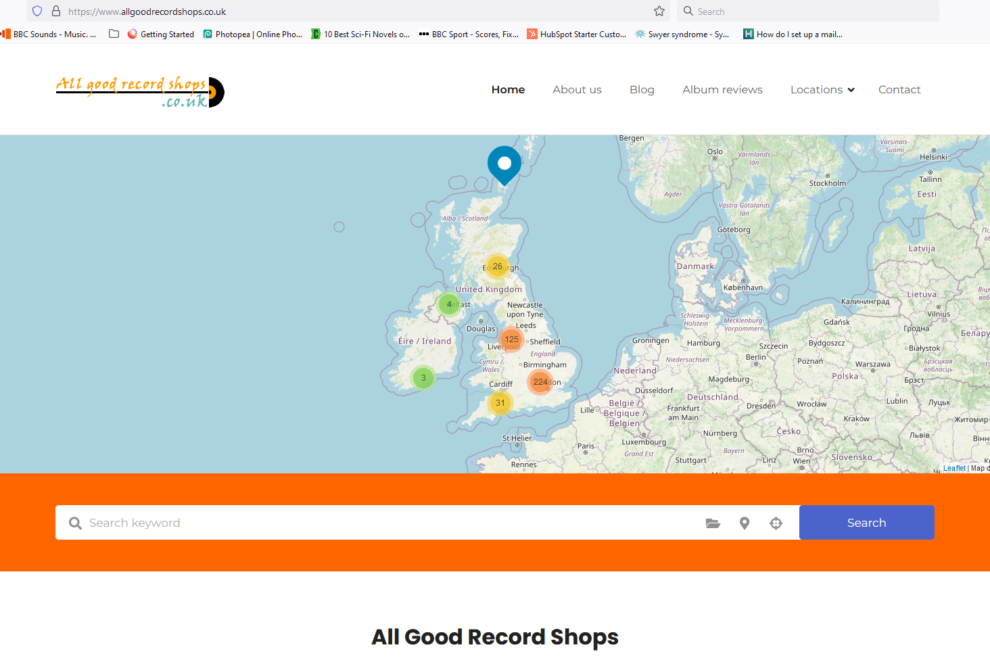990x660 pixels.
Task: Expand the cluster marked 31 in the southwest
Action: [x=500, y=403]
